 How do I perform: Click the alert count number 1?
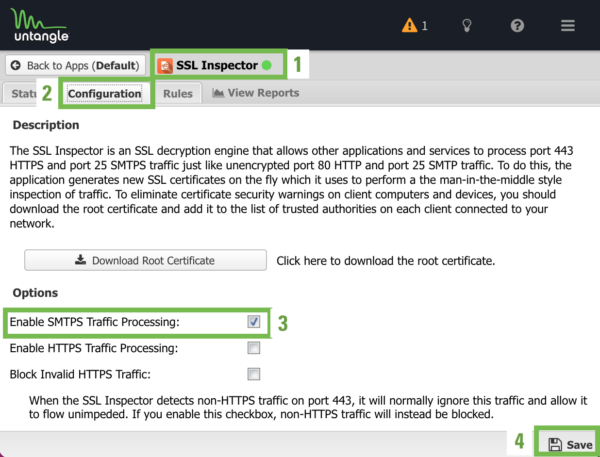[424, 26]
